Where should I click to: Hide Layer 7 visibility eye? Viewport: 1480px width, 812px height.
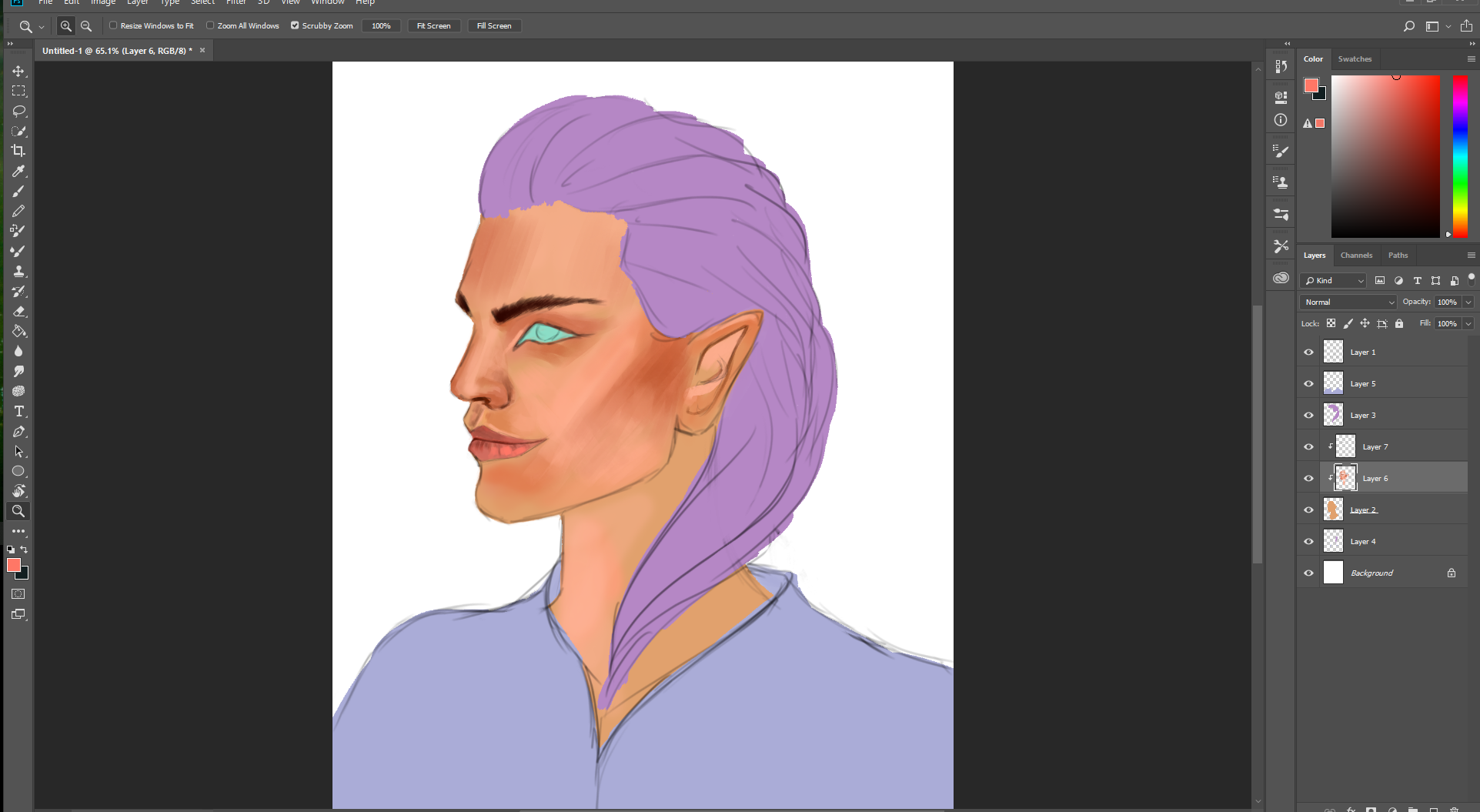coord(1308,446)
